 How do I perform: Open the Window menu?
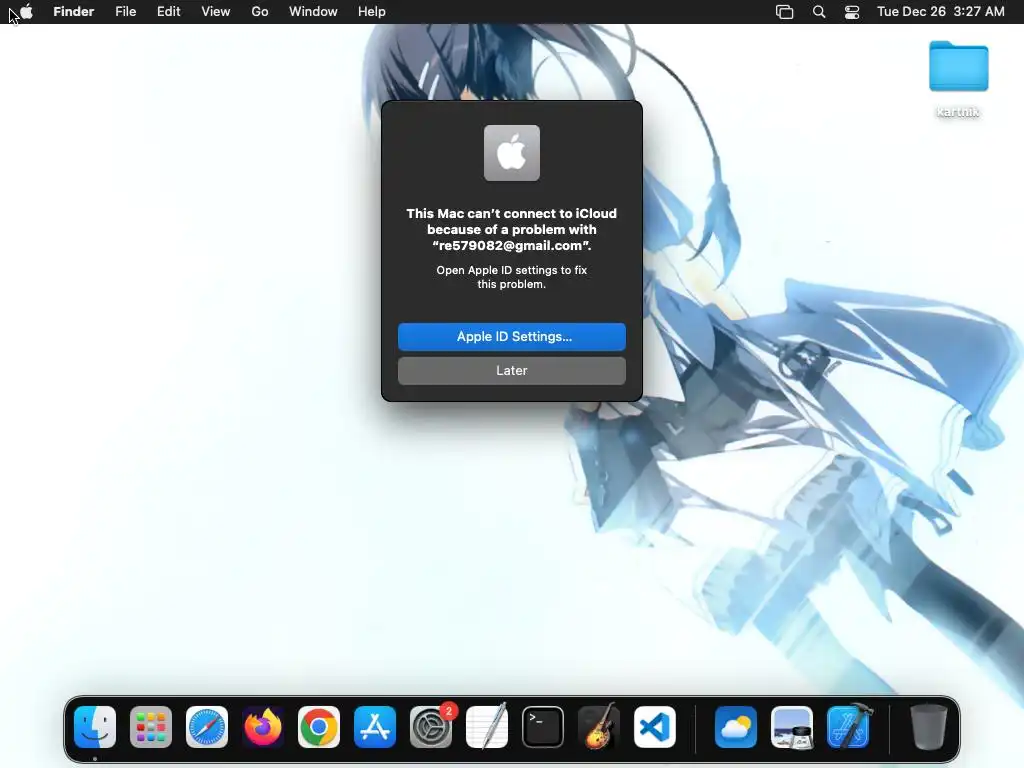[x=313, y=12]
